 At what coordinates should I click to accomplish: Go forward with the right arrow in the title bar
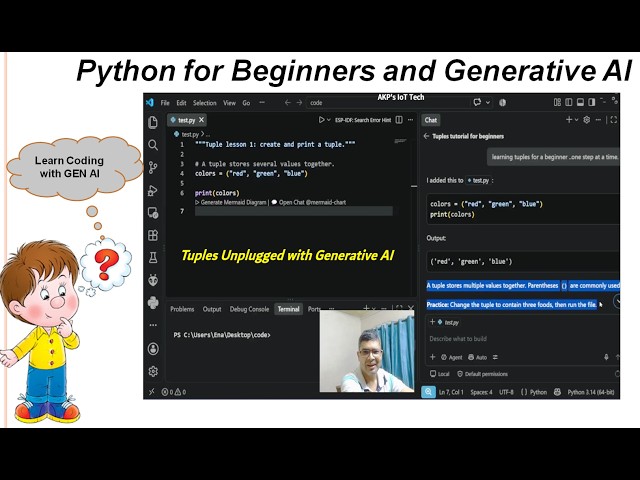299,103
